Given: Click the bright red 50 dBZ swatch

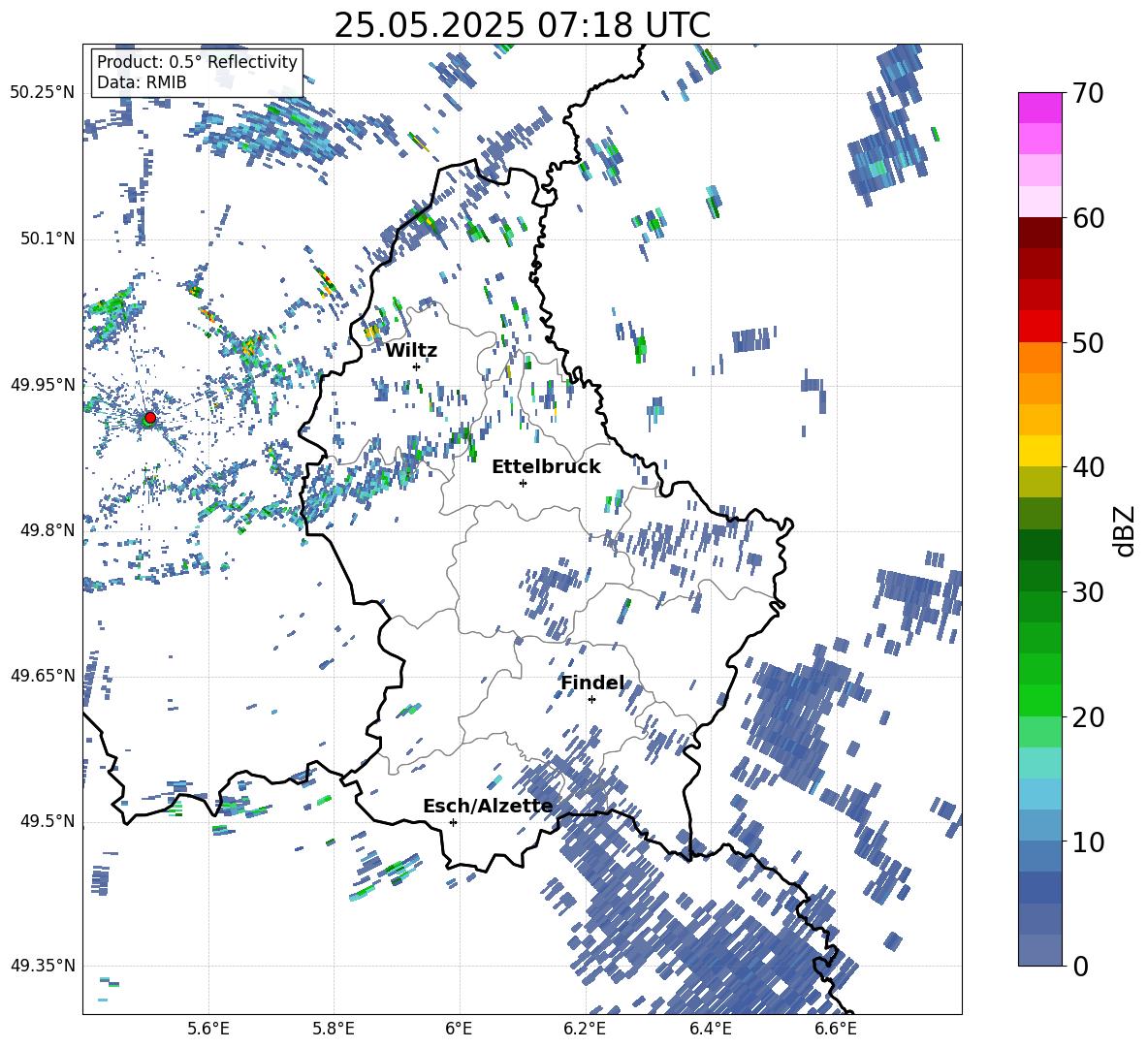Looking at the screenshot, I should pos(1039,327).
